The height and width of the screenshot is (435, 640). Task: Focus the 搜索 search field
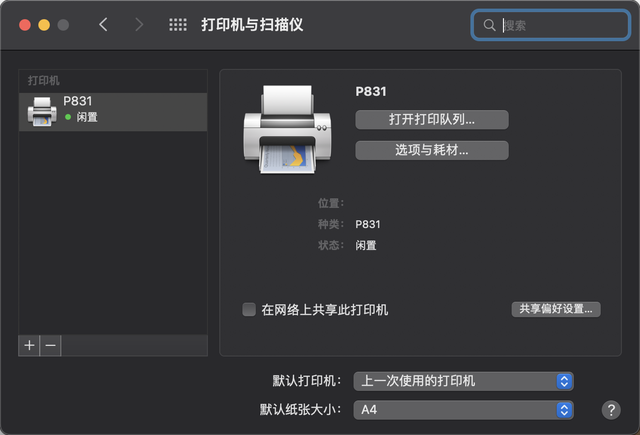pos(560,25)
